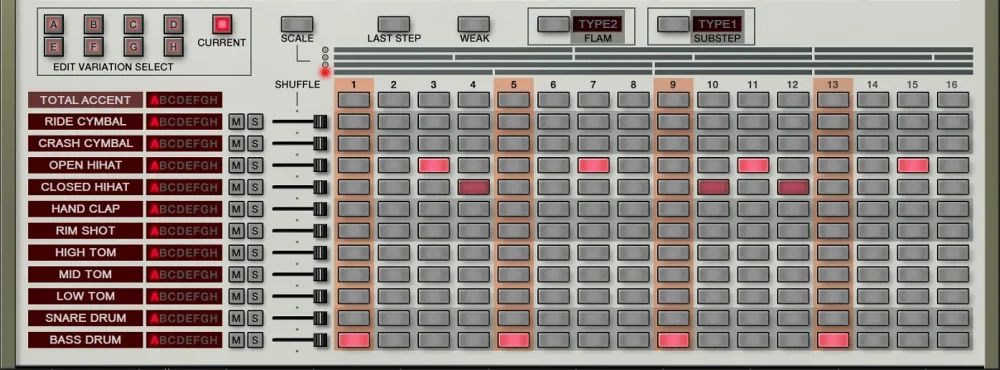Toggle the SUBSTEP button
Image resolution: width=1000 pixels, height=370 pixels.
673,24
